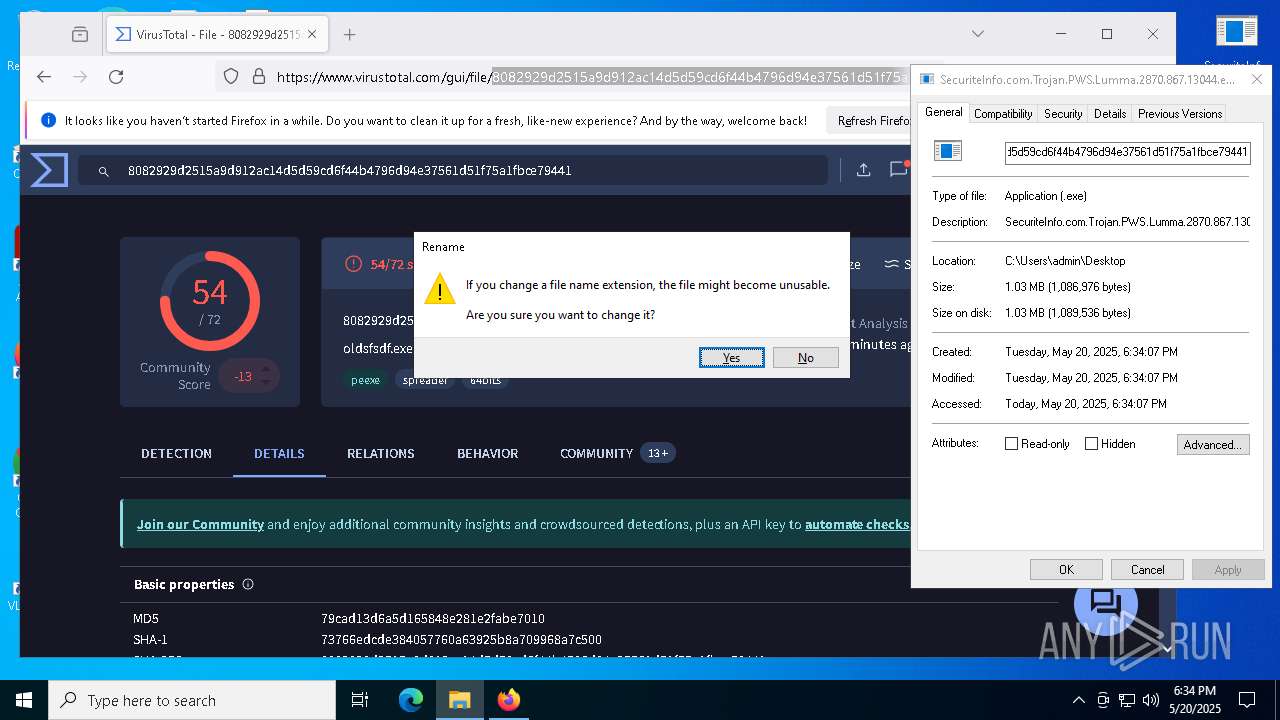Click the tracking protection shield icon
Screen dimensions: 1280x720
click(x=231, y=77)
